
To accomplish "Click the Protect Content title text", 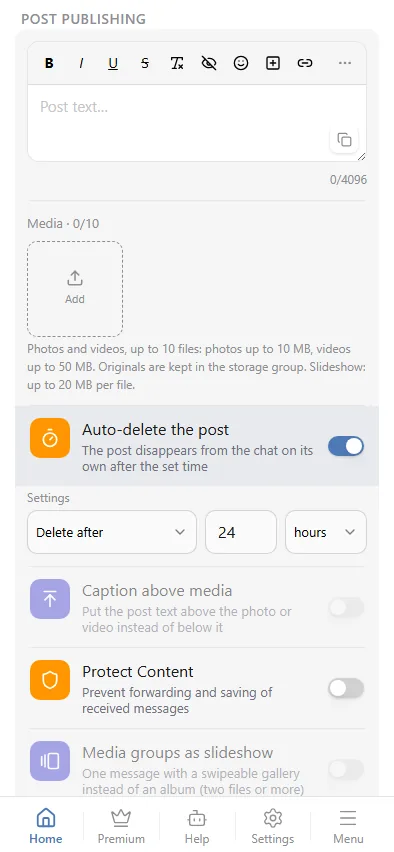I will click(x=137, y=671).
